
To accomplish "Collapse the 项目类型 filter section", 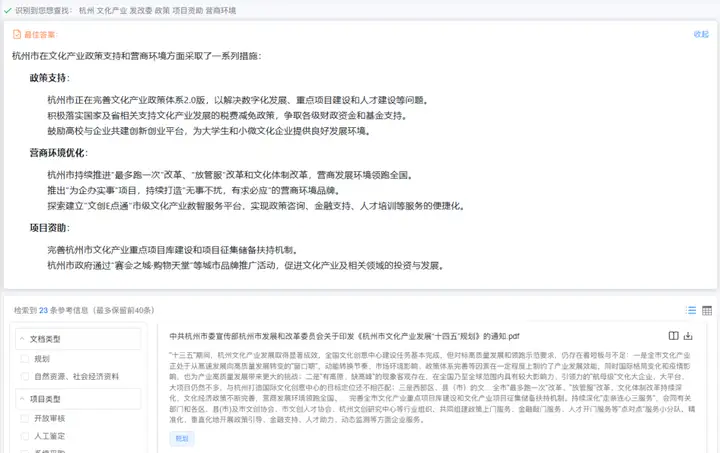I will 22,399.
